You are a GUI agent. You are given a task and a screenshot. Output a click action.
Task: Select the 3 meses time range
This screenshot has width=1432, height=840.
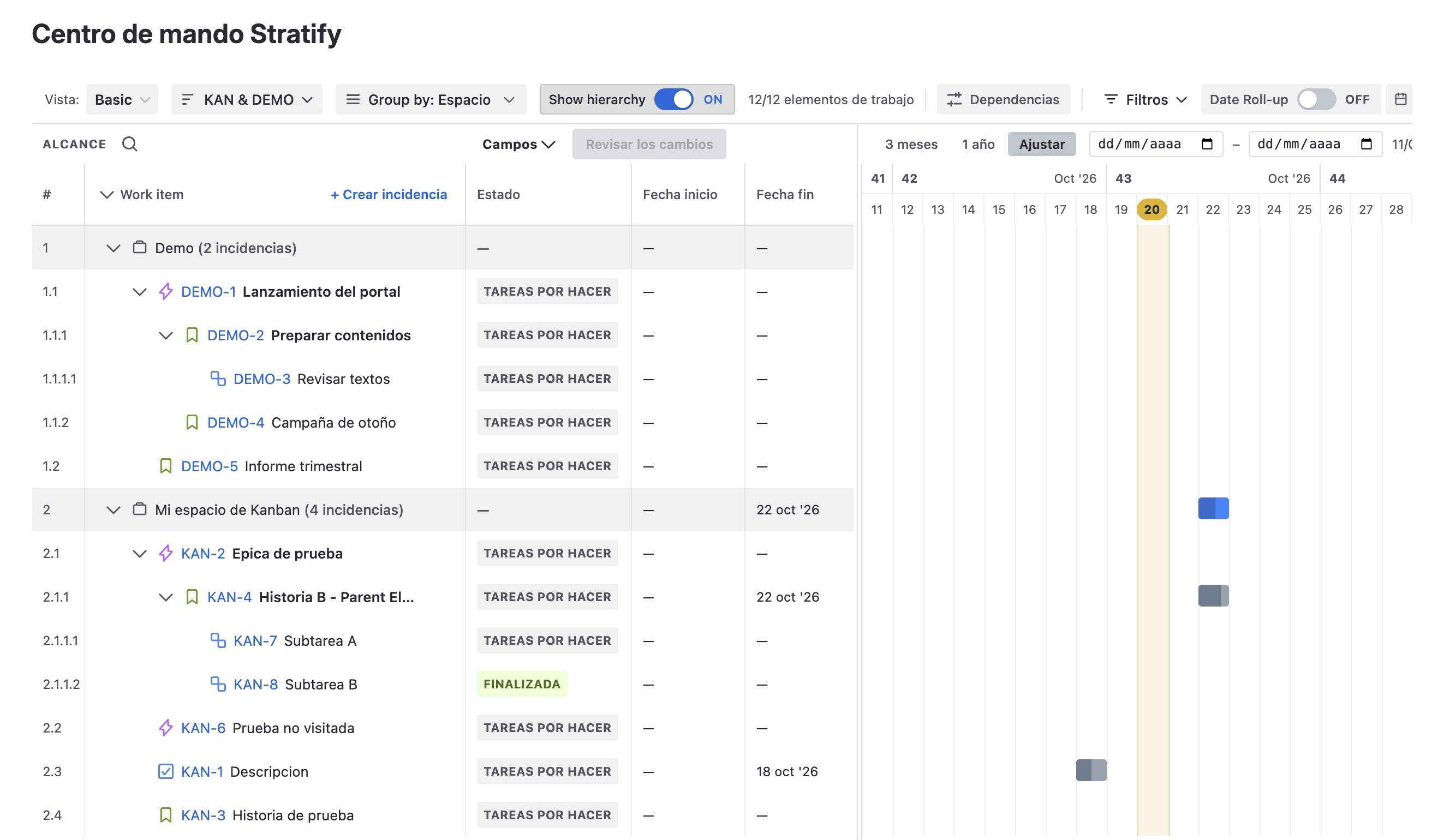coord(911,144)
